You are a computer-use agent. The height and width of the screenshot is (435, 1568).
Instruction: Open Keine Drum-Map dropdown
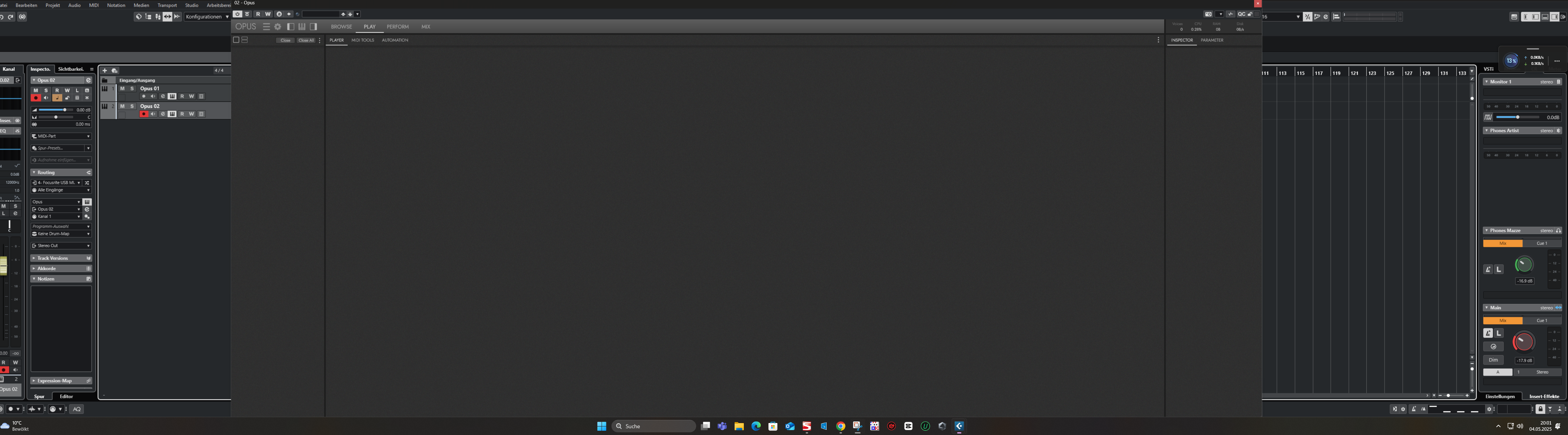(62, 234)
